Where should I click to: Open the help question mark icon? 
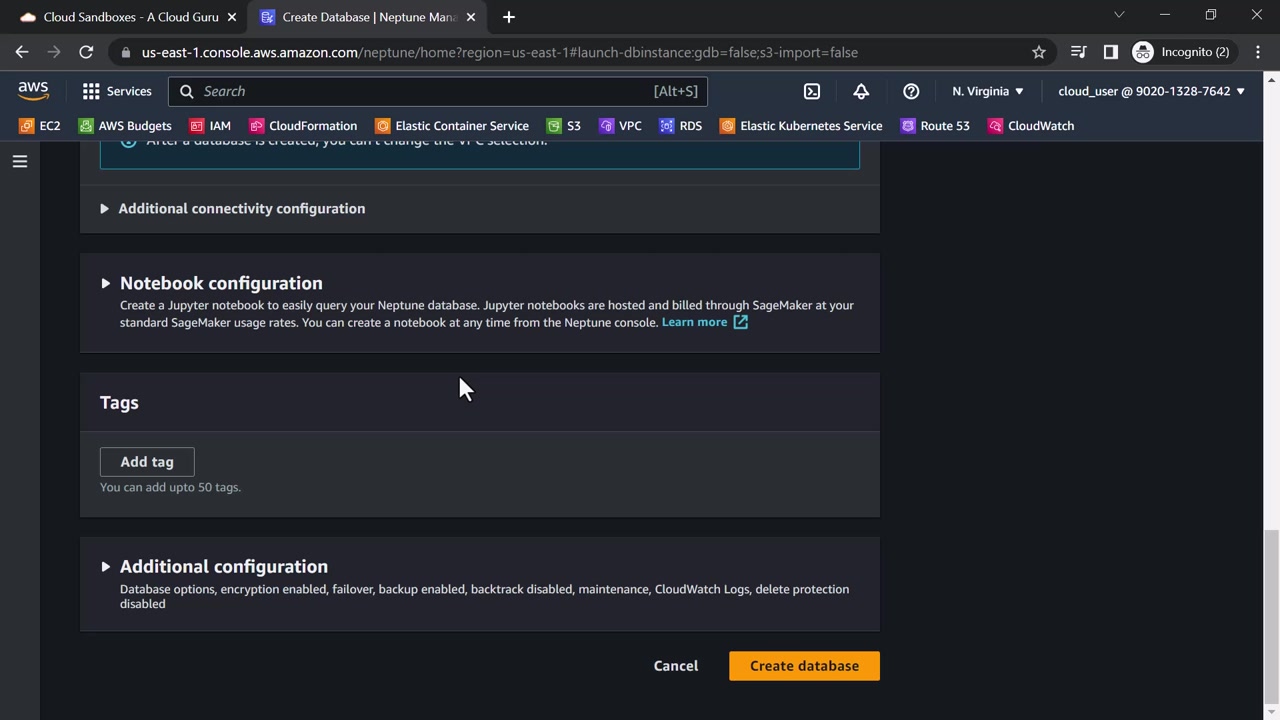[x=911, y=91]
